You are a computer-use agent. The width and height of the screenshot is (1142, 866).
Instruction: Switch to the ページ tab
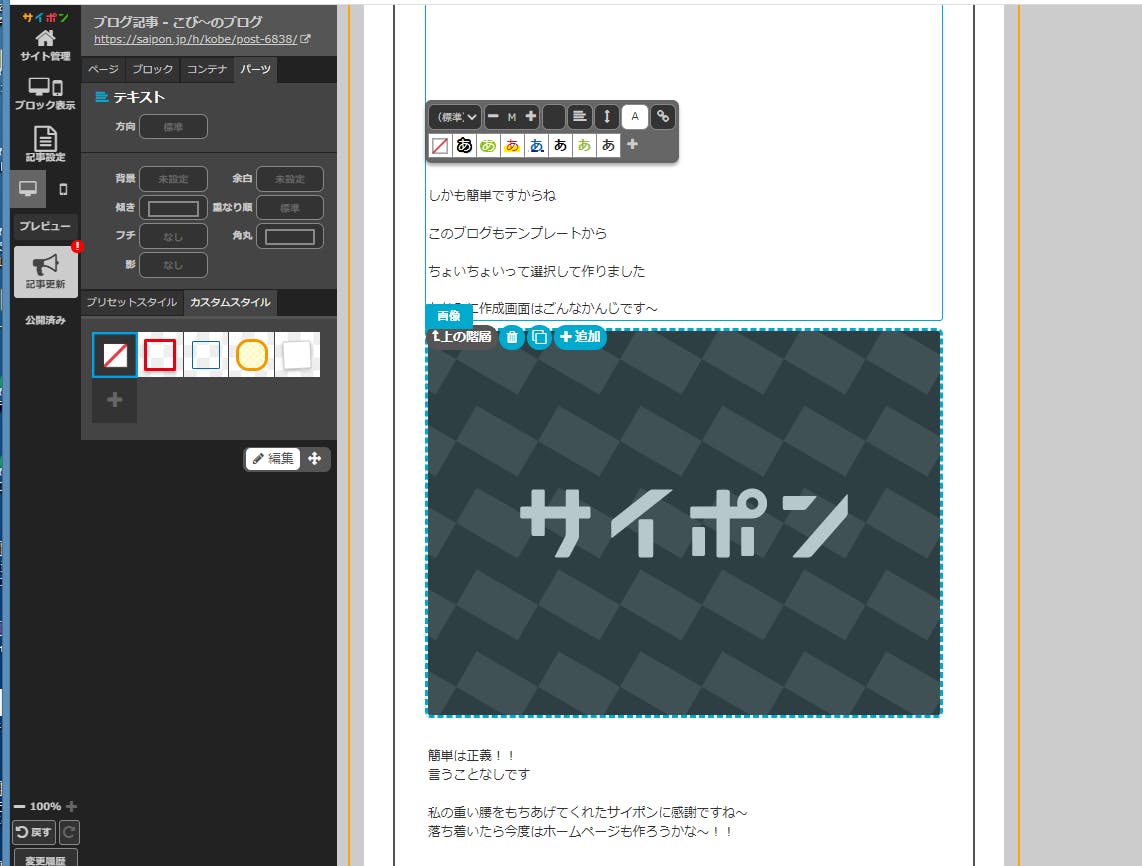(103, 69)
